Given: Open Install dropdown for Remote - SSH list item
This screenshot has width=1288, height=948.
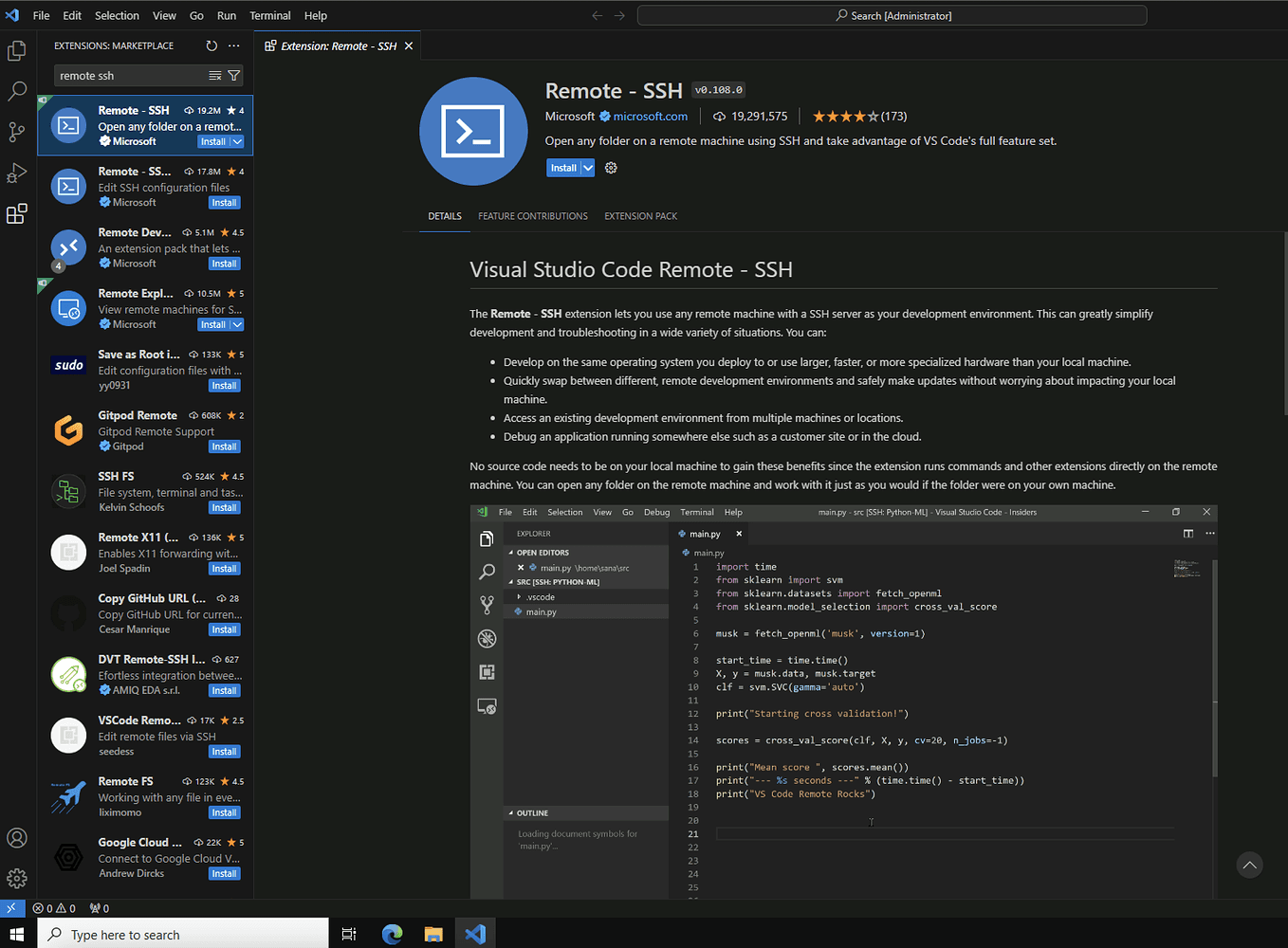Looking at the screenshot, I should point(237,141).
